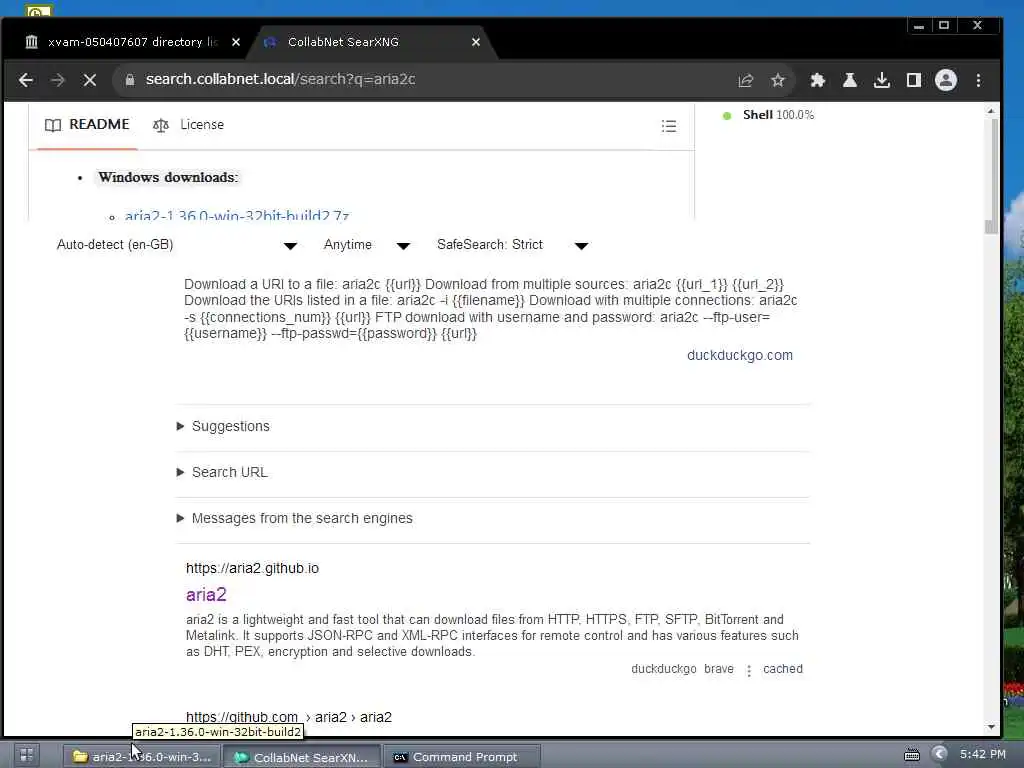Open the on-screen keyboard tray icon

(x=911, y=755)
